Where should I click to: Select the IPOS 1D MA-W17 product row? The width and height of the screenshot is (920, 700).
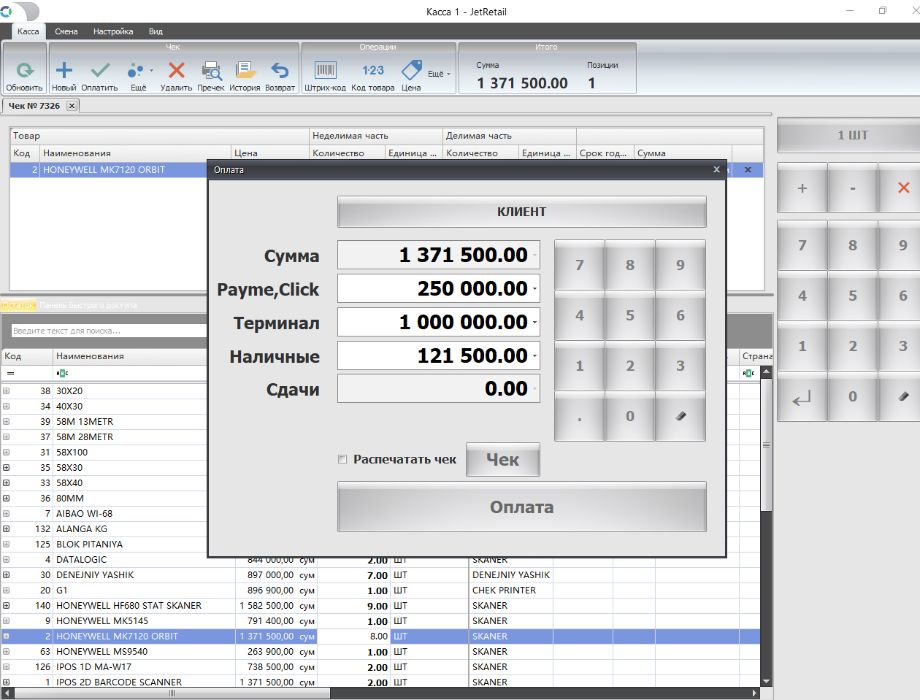click(380, 667)
